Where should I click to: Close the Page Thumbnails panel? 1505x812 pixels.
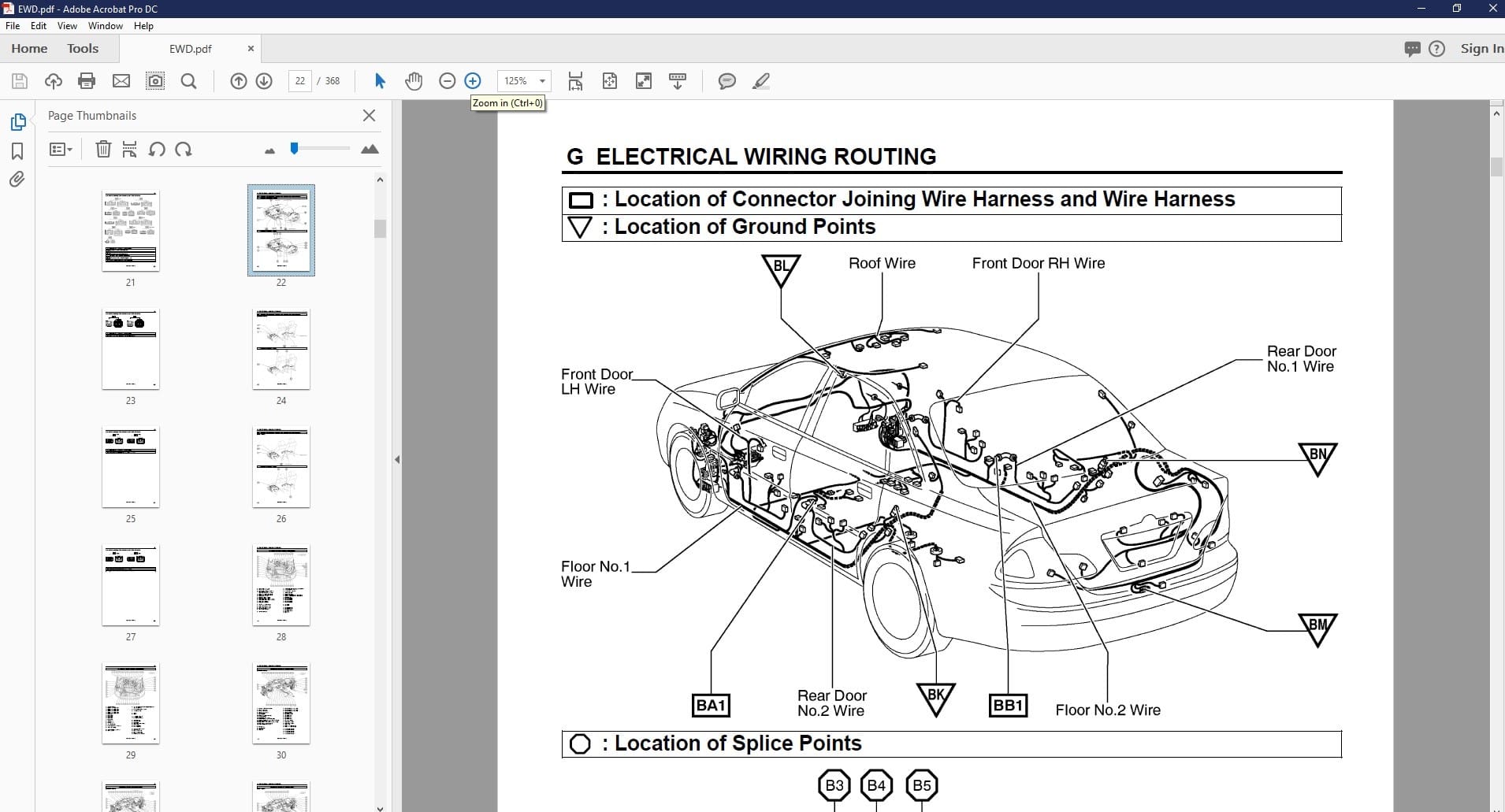pyautogui.click(x=369, y=116)
